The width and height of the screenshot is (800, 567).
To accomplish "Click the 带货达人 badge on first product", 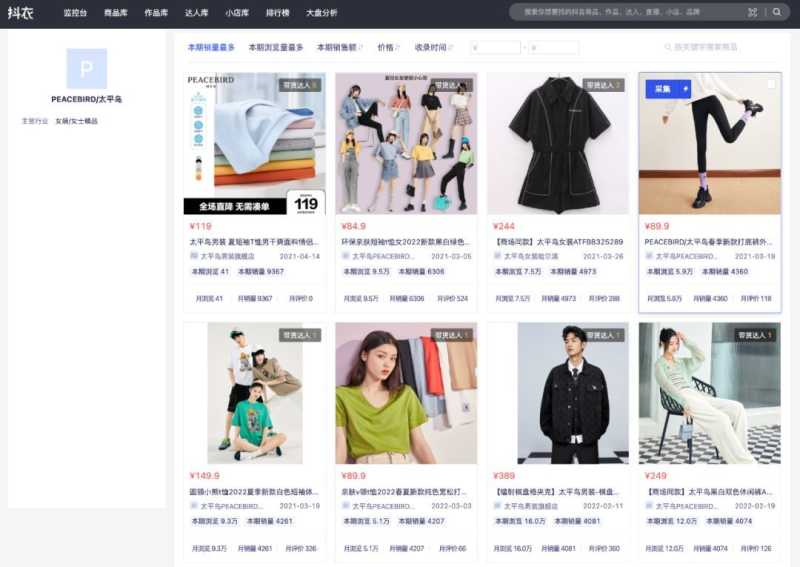I will pyautogui.click(x=300, y=85).
